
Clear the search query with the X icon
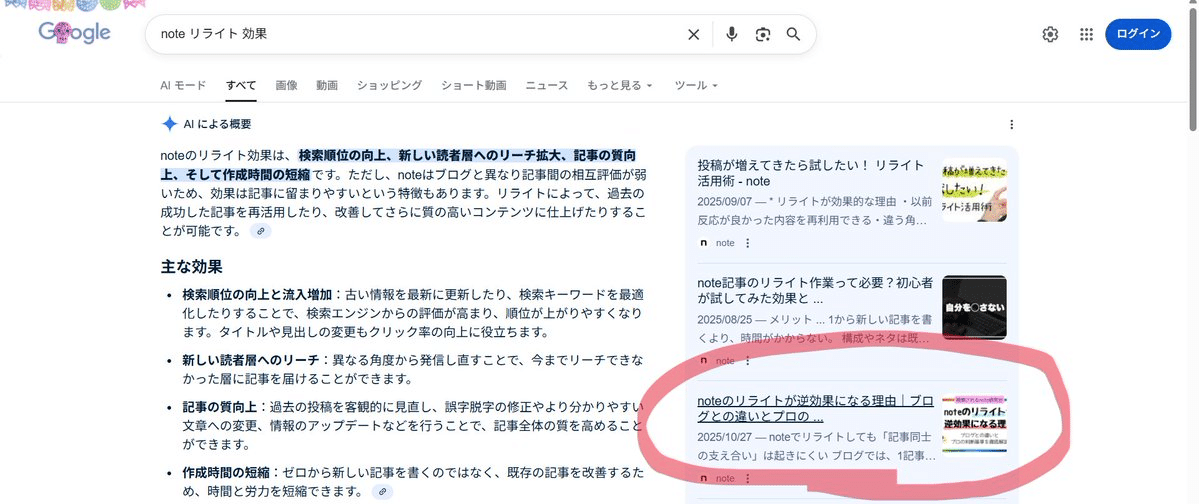pos(694,34)
